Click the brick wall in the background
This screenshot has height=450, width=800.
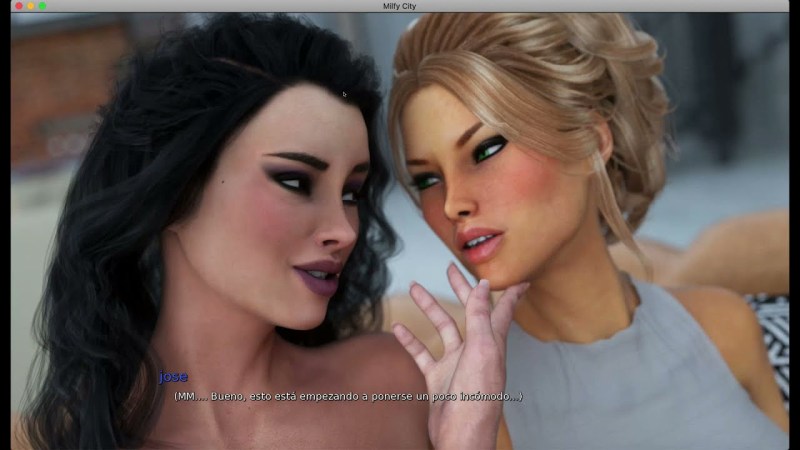pyautogui.click(x=60, y=90)
